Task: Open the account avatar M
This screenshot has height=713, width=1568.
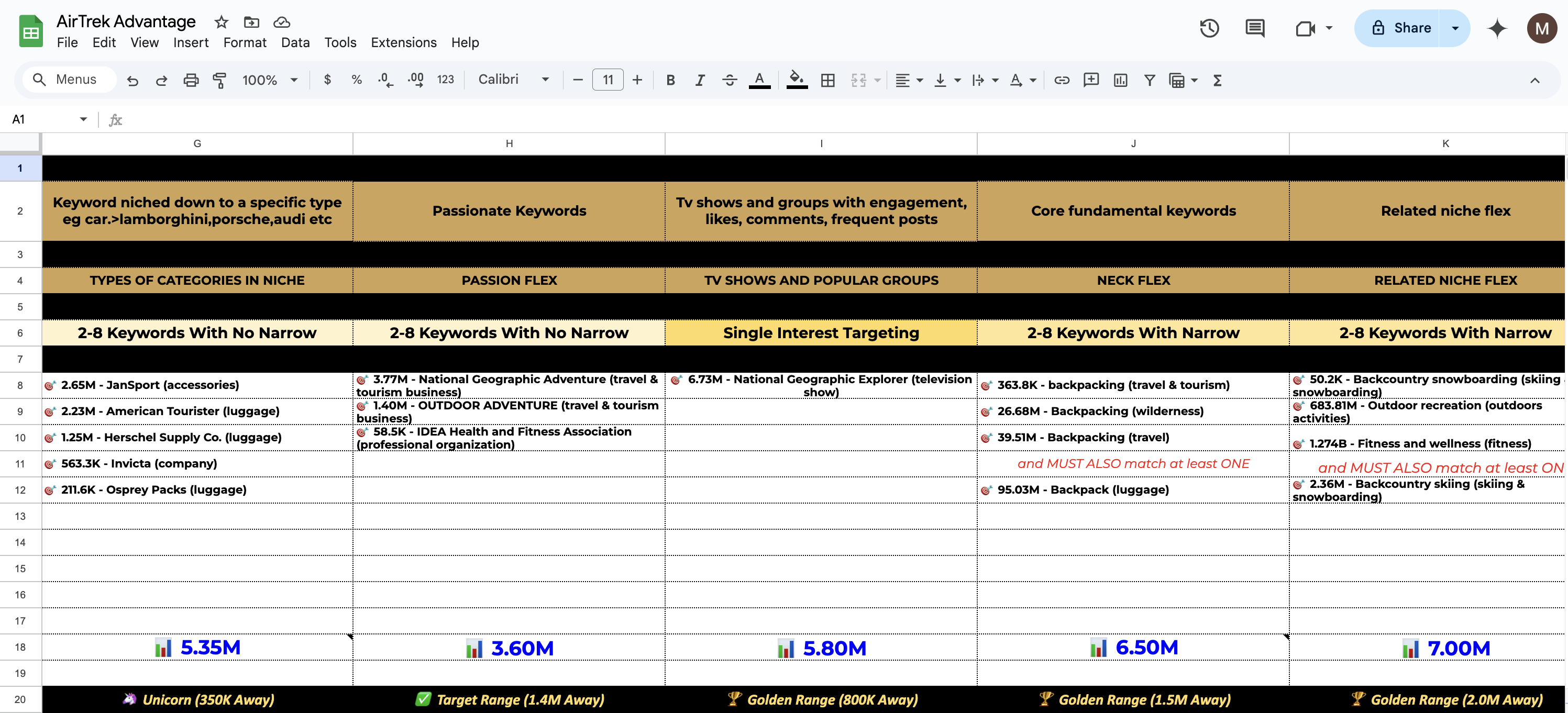Action: pos(1542,29)
